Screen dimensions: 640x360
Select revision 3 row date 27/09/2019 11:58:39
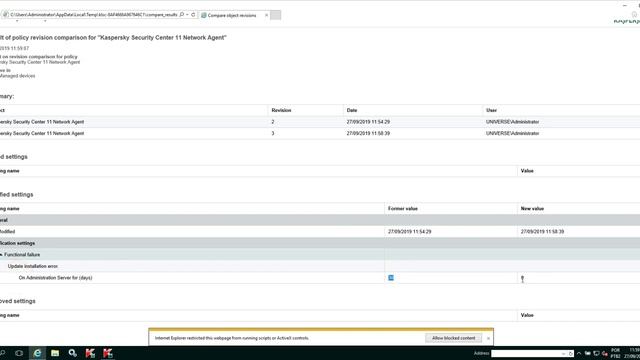click(368, 133)
